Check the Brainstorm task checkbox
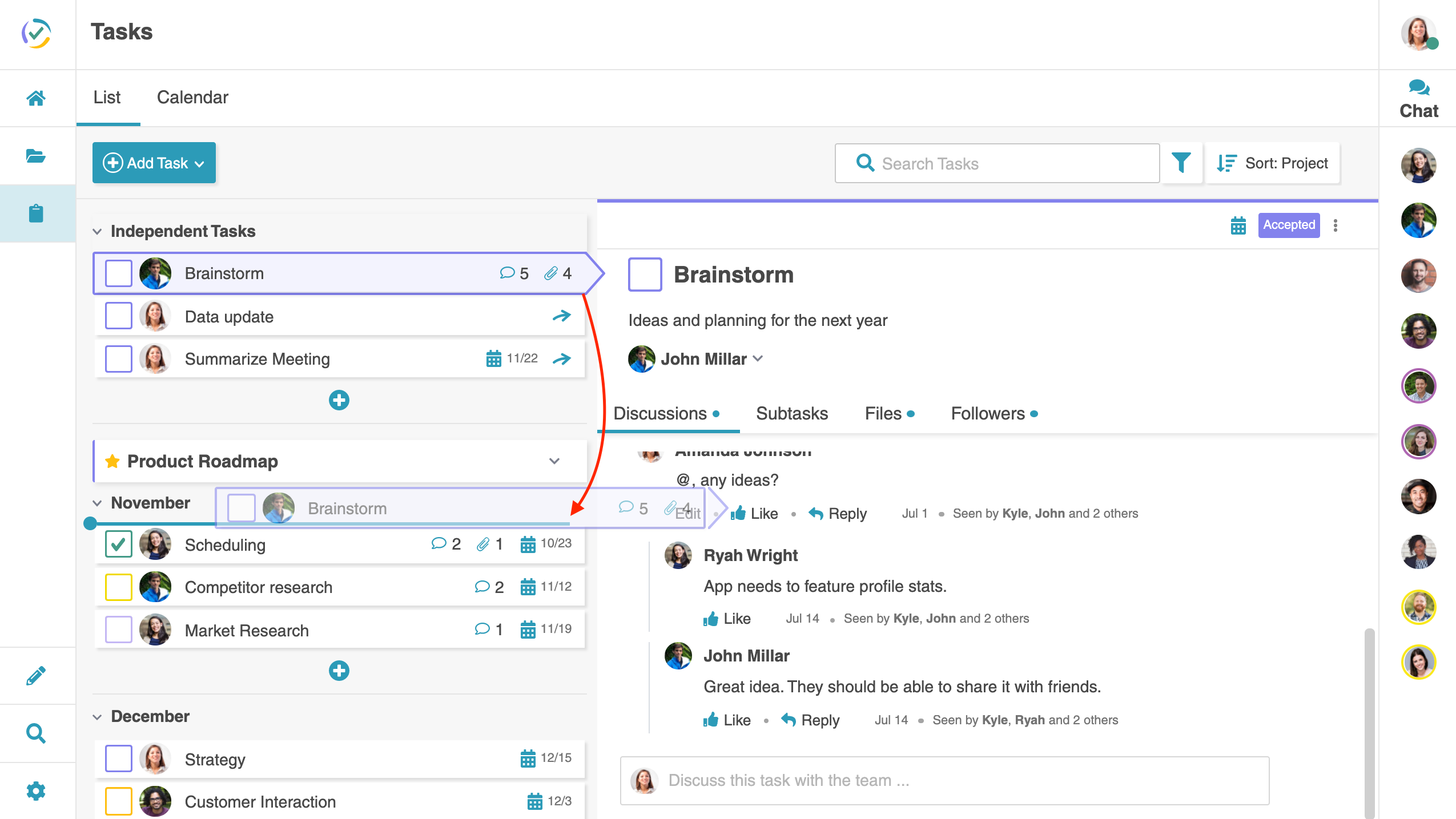Image resolution: width=1456 pixels, height=819 pixels. [x=118, y=273]
